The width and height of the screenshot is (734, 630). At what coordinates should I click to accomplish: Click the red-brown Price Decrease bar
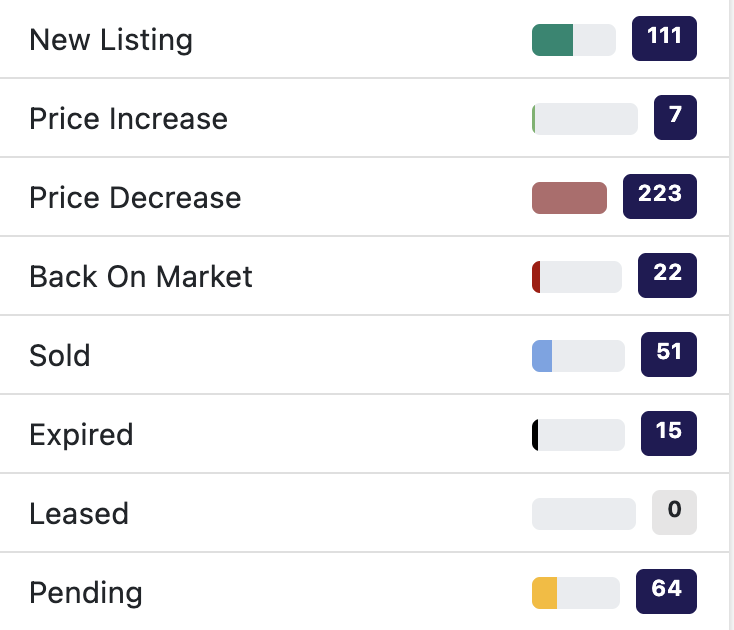point(569,198)
